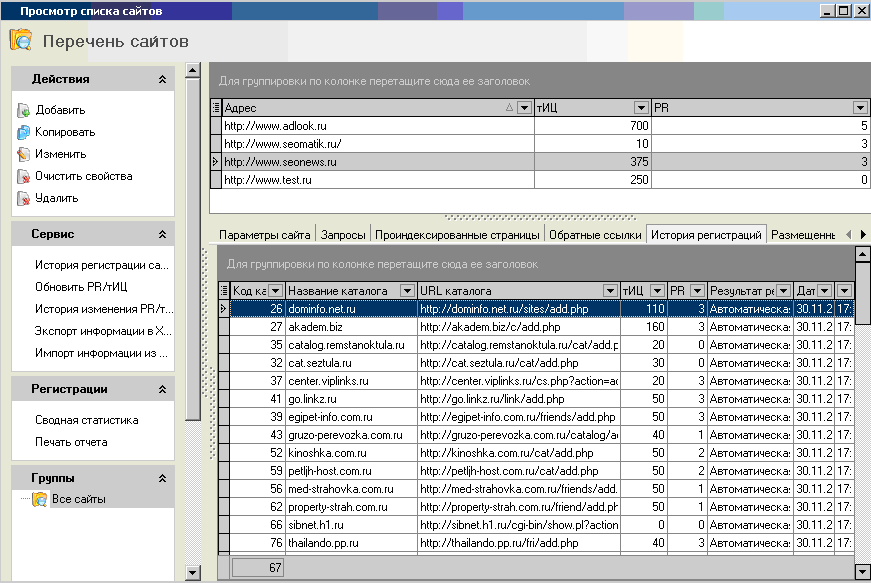Viewport: 871px width, 583px height.
Task: Open Сводная статистика
Action: point(86,420)
